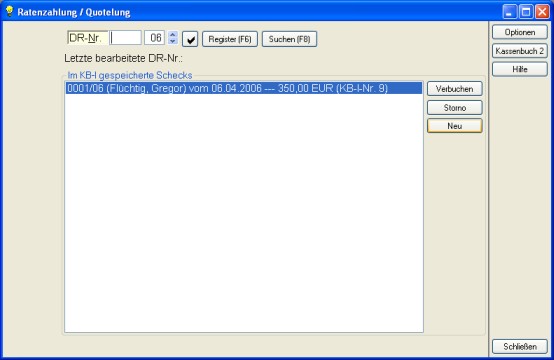This screenshot has height=360, width=554.
Task: Book the check with Verbuchen
Action: click(454, 89)
